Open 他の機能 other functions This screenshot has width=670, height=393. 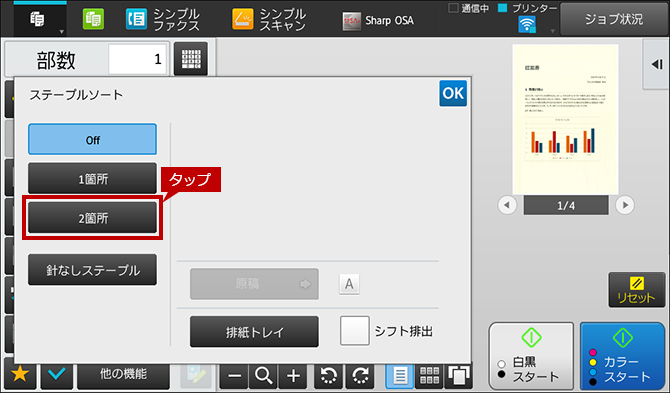pos(123,375)
